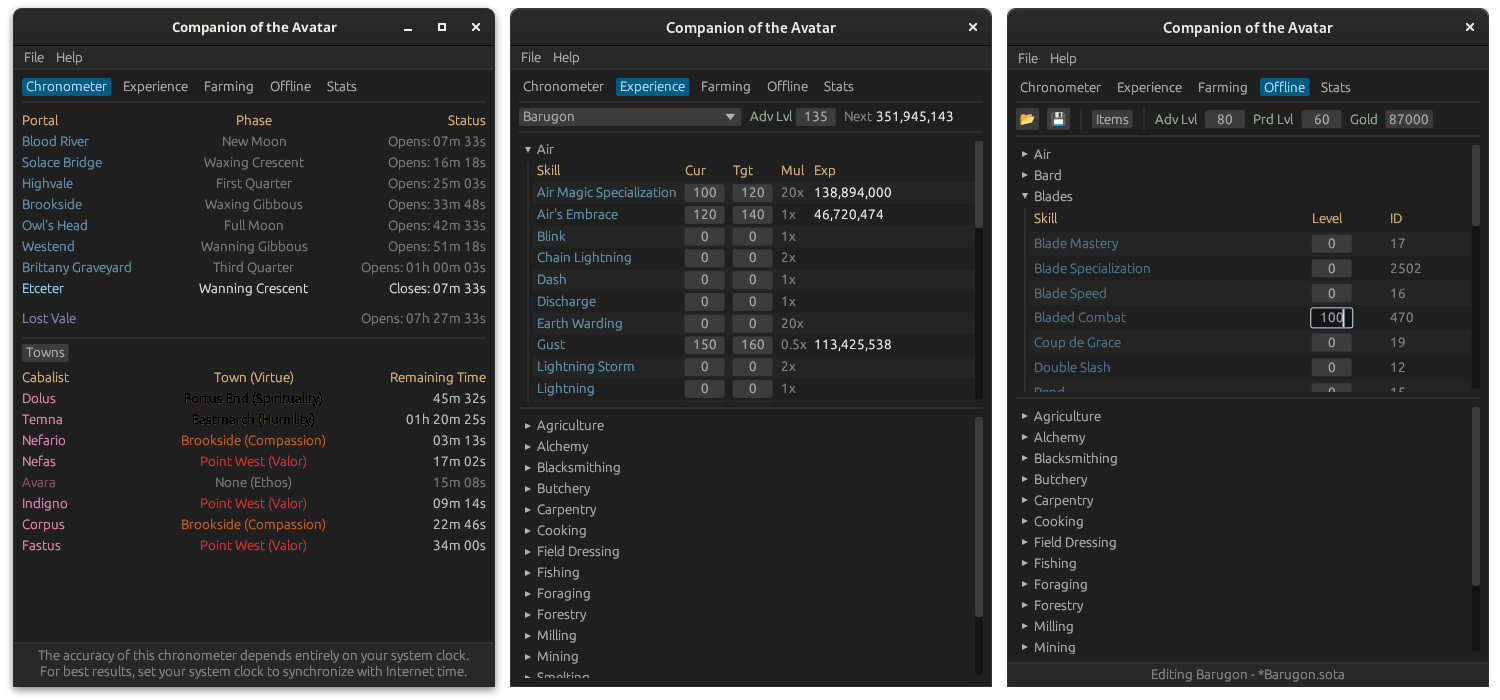Click Gust target level field showing 160

coord(752,345)
